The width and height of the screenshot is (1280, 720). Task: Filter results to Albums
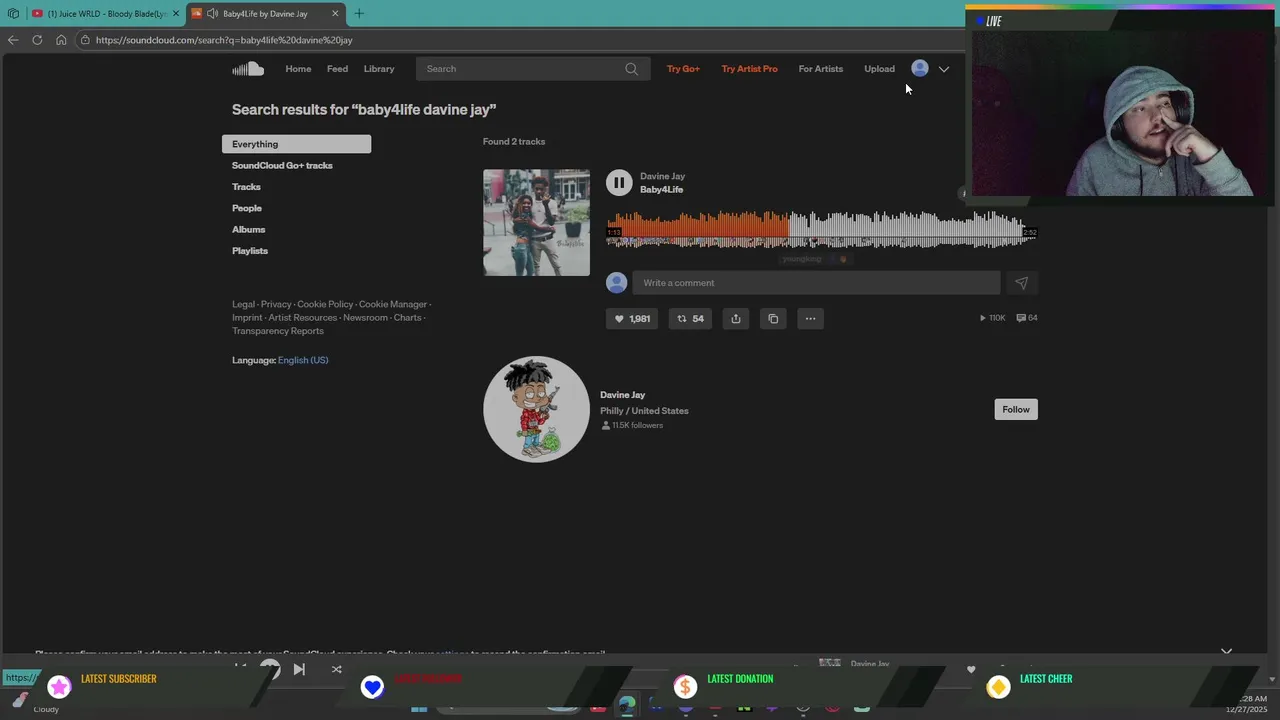coord(249,229)
